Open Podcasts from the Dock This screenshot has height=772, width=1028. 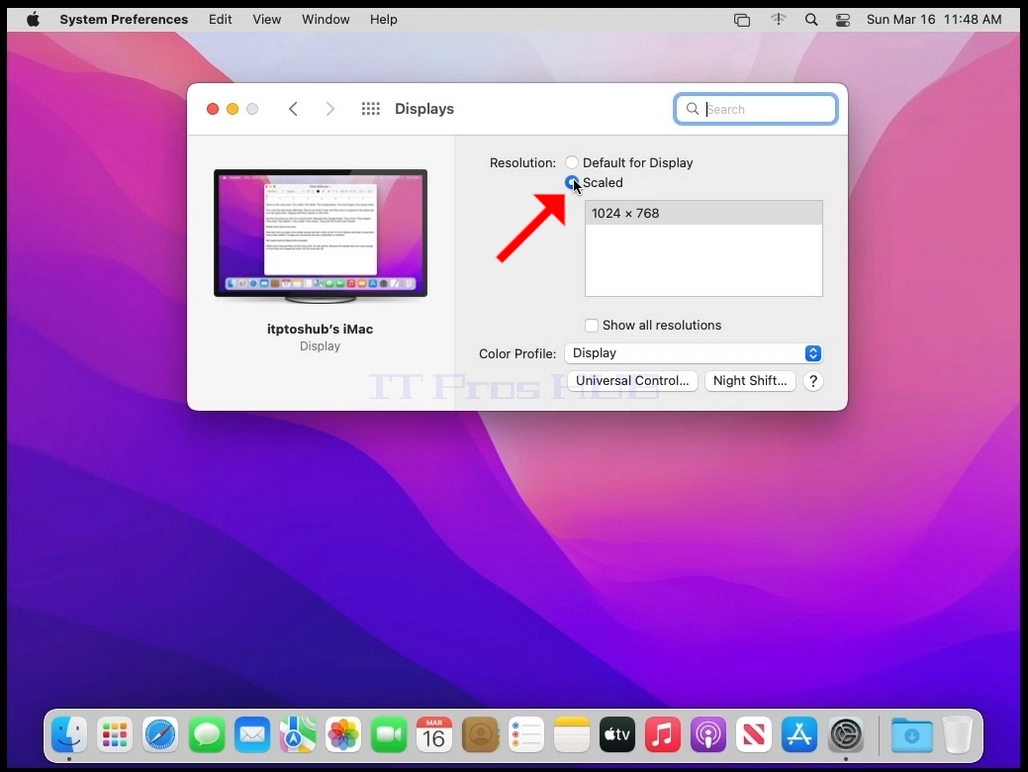click(708, 735)
